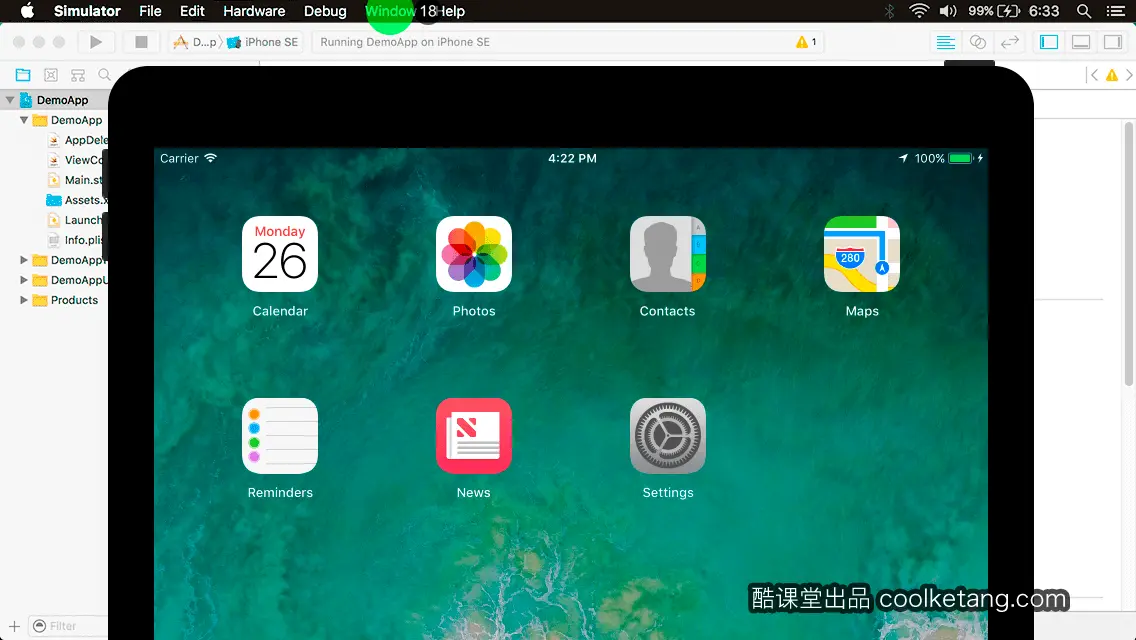Viewport: 1136px width, 640px height.
Task: Open the Settings app in the simulator
Action: 667,436
